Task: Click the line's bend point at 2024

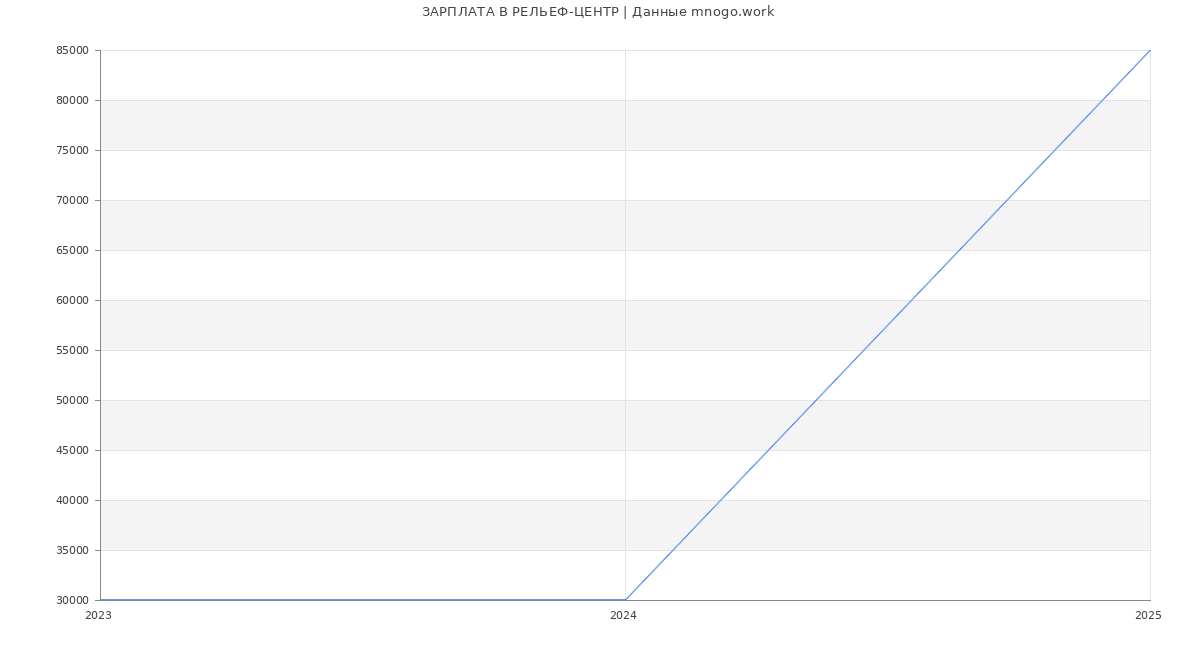Action: (625, 600)
